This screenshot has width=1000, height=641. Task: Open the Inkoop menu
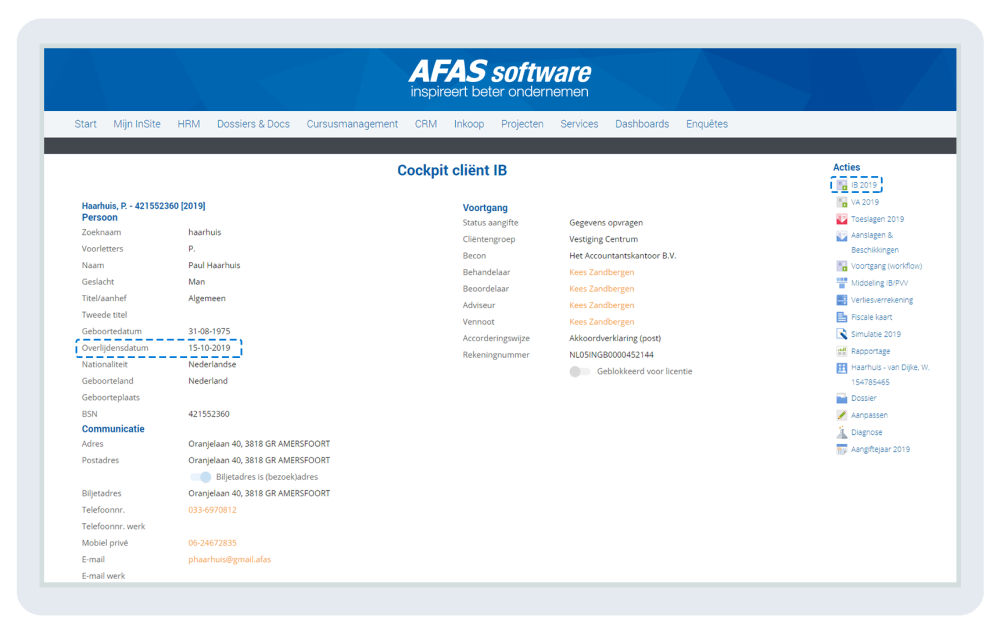pos(469,124)
